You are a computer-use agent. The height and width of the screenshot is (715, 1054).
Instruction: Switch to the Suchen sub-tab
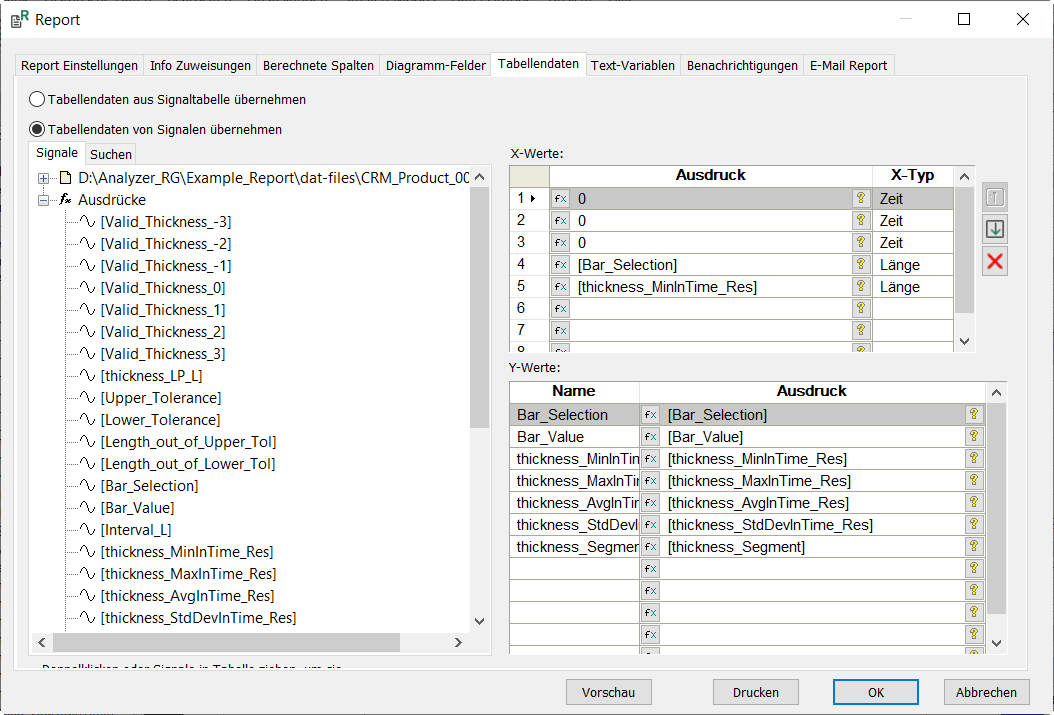pos(110,154)
